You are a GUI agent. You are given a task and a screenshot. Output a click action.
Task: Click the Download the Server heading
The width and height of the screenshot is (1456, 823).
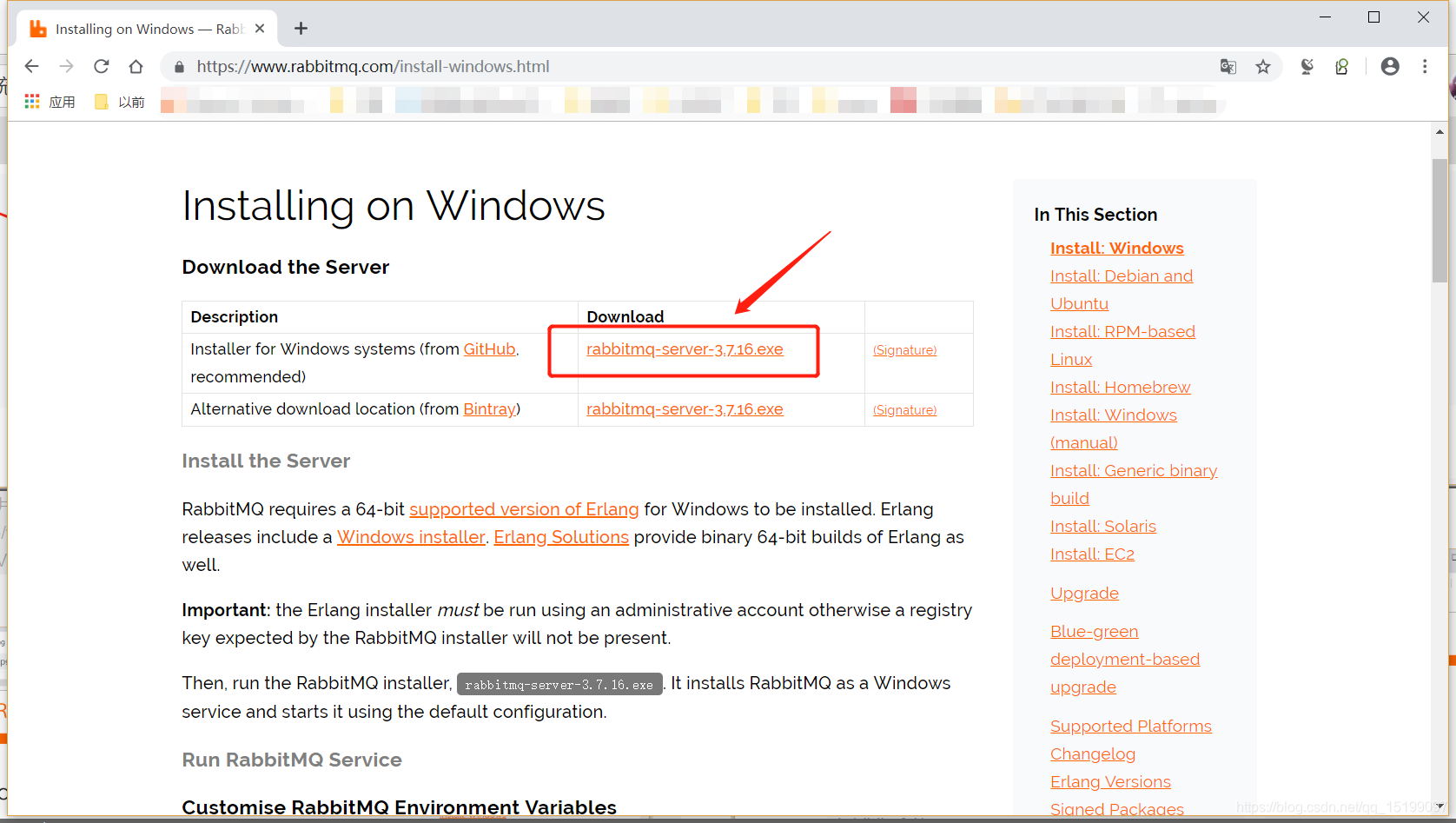[x=286, y=268]
